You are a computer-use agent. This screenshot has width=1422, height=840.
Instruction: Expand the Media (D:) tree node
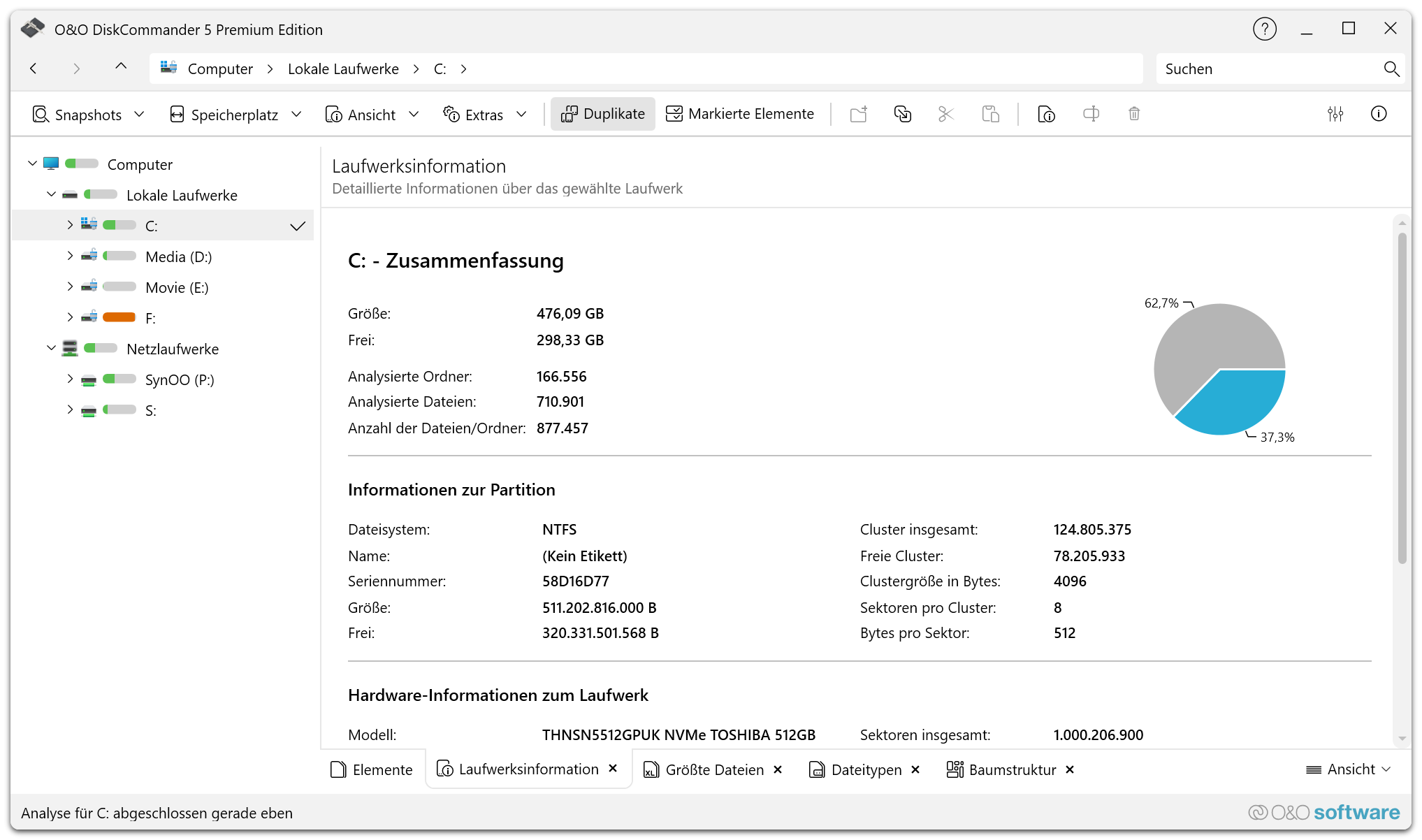coord(70,256)
